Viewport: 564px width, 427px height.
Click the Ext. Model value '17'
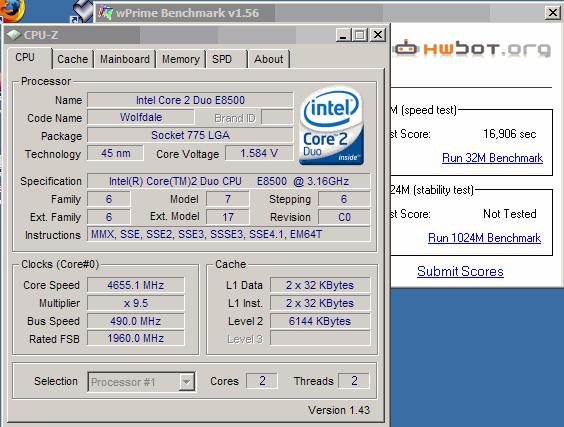(228, 217)
